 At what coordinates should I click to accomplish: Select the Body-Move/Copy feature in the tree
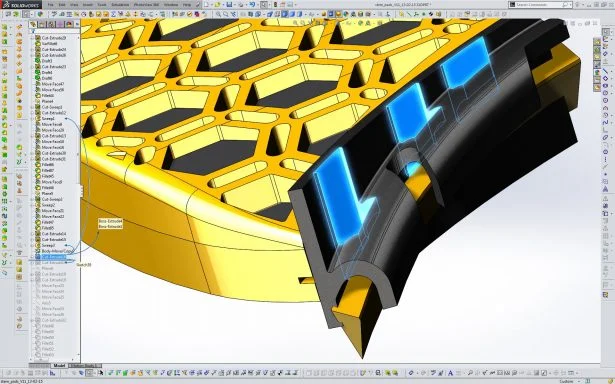click(54, 251)
